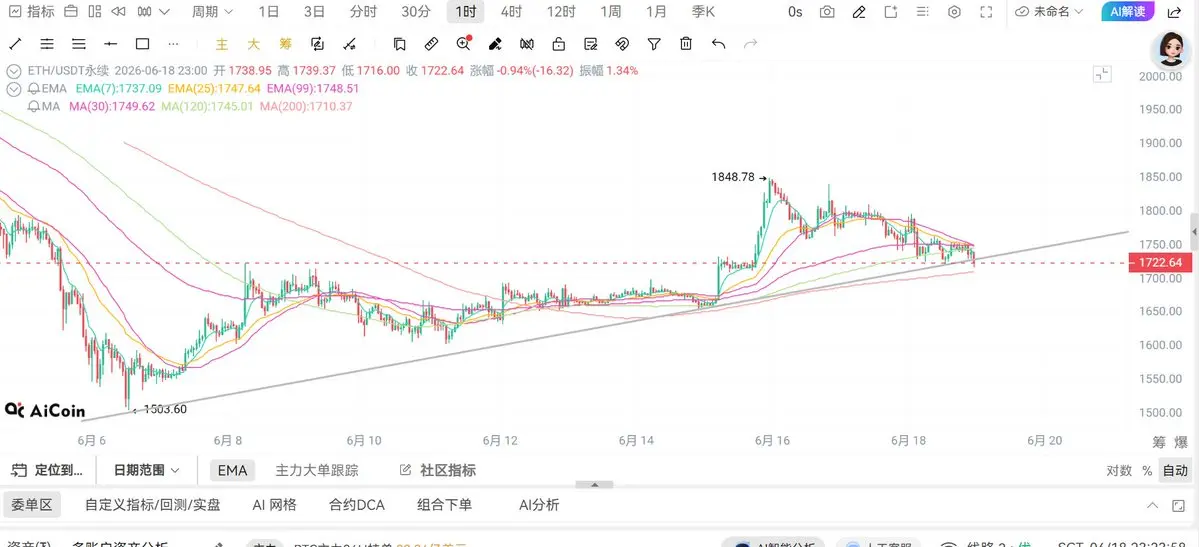Switch to the 1日 timeframe
Image resolution: width=1199 pixels, height=547 pixels.
point(268,11)
